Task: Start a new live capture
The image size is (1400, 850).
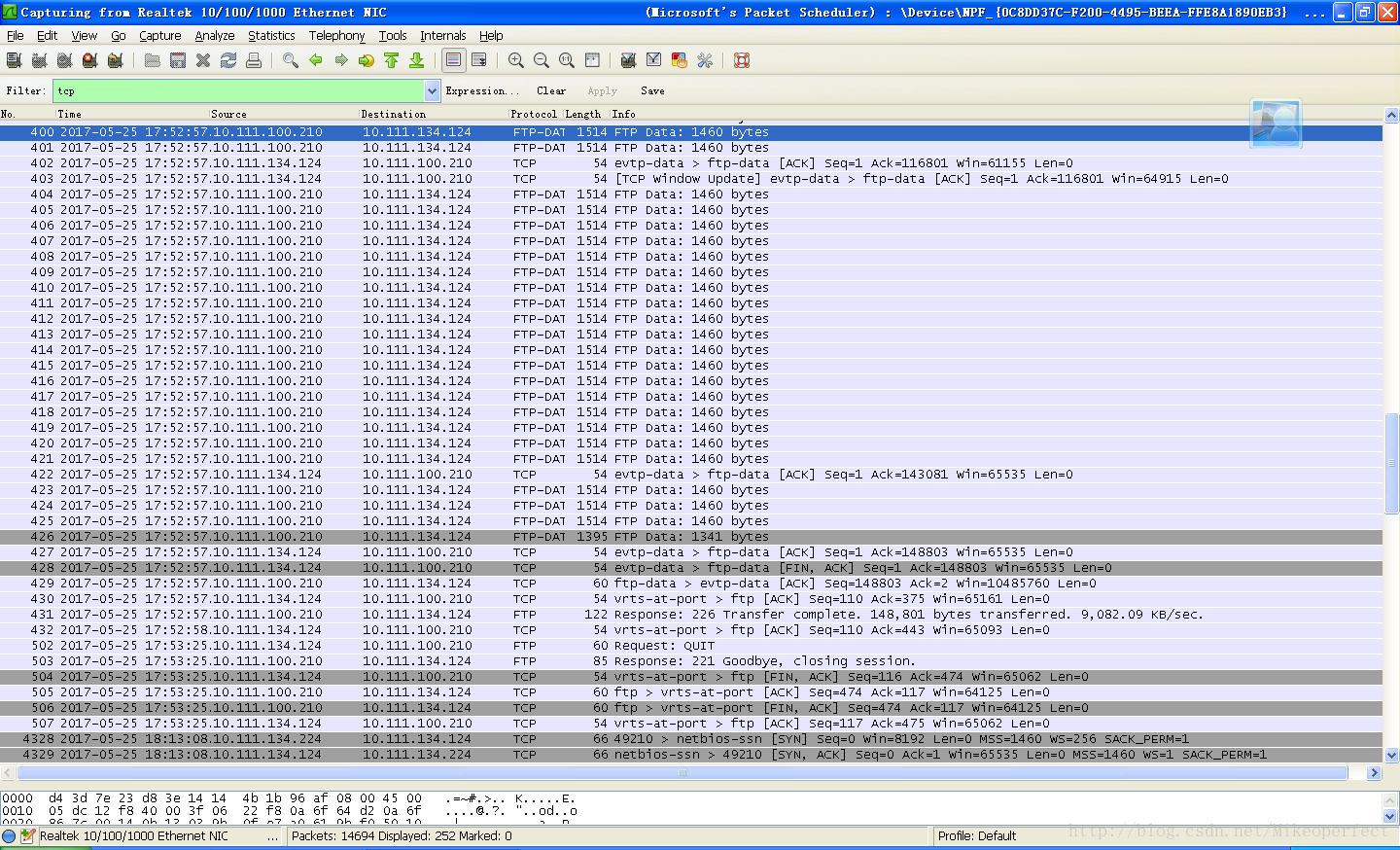Action: [x=64, y=60]
